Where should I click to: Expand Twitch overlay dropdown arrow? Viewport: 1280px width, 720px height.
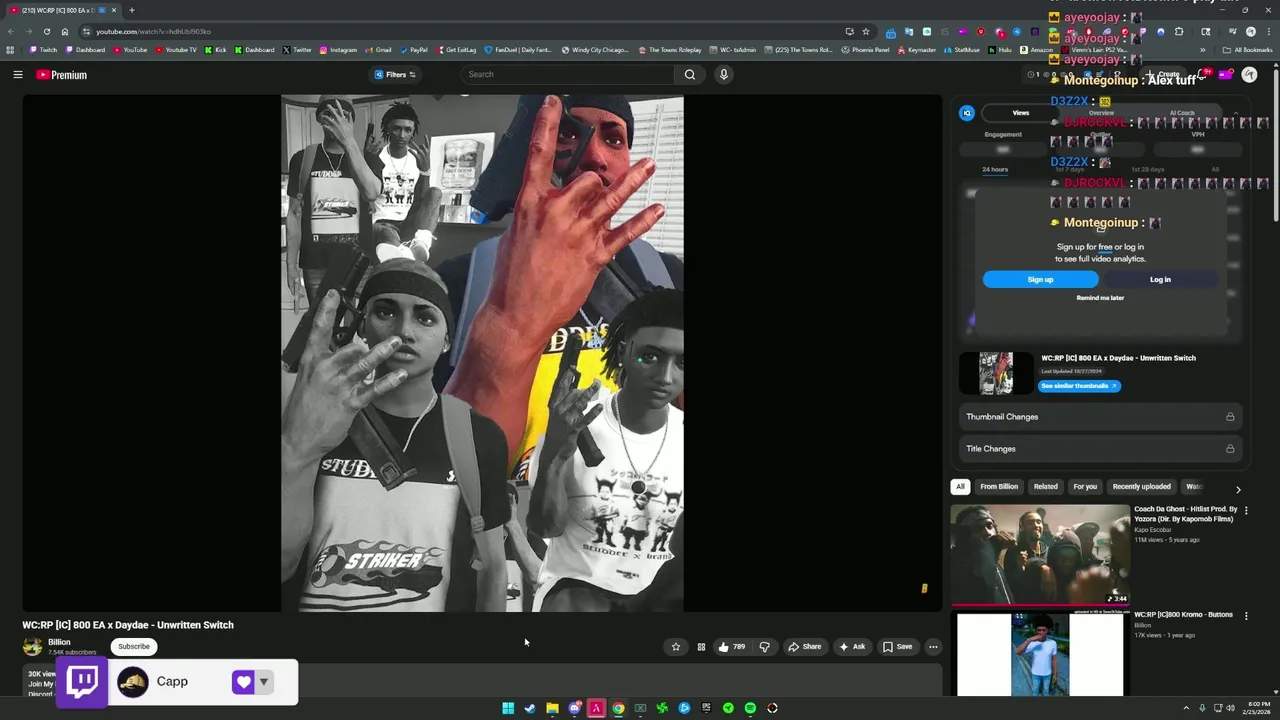(x=264, y=682)
